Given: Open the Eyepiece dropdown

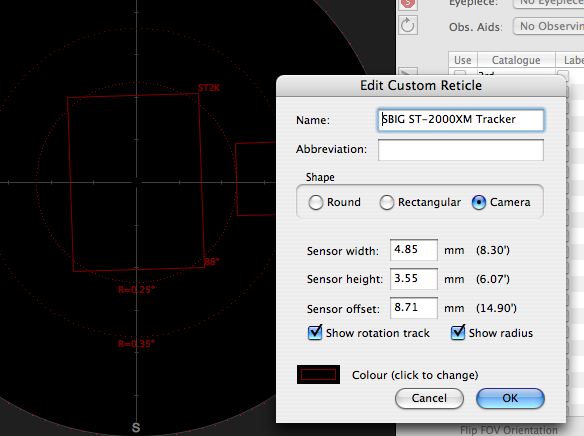Looking at the screenshot, I should (548, 3).
